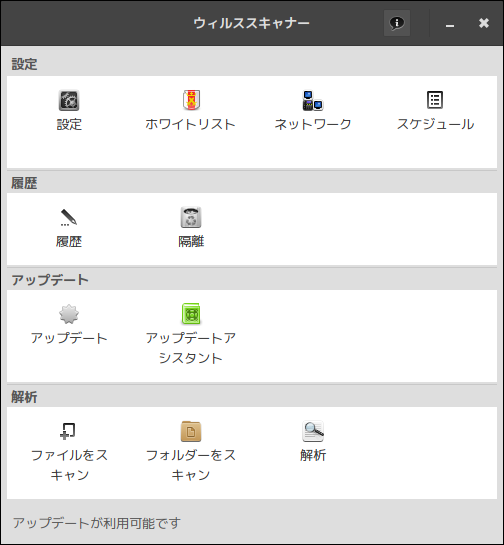Open the ホワイトリスト whitelist shield icon

click(x=191, y=100)
